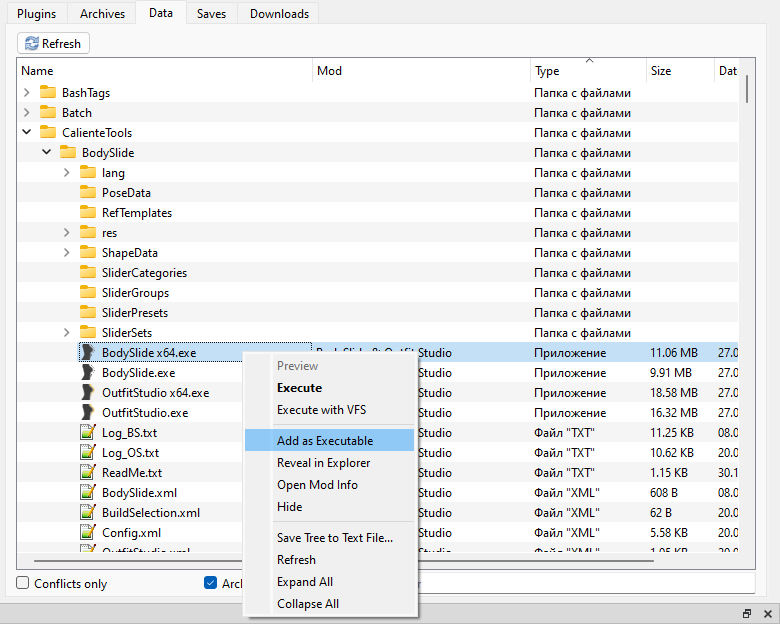Click the BodySlide.exe application icon
This screenshot has width=780, height=624.
pyautogui.click(x=88, y=372)
